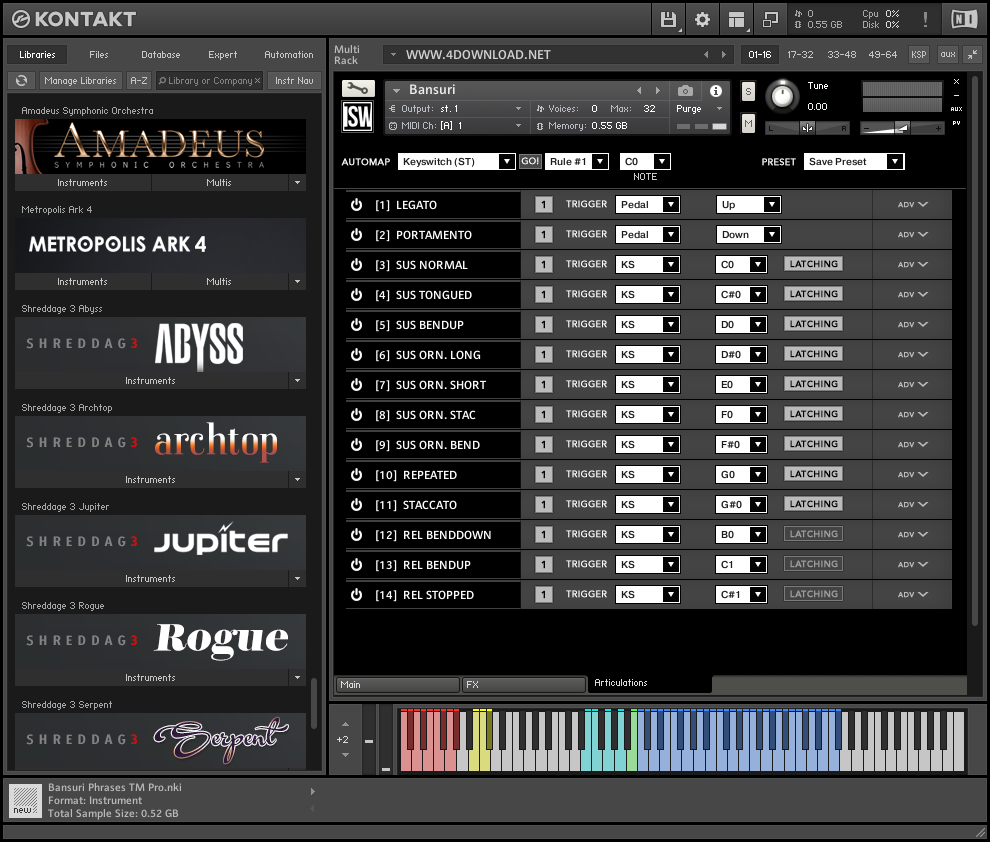The height and width of the screenshot is (842, 990).
Task: Expand ADV options for SUS ORN. SHORT
Action: click(912, 384)
